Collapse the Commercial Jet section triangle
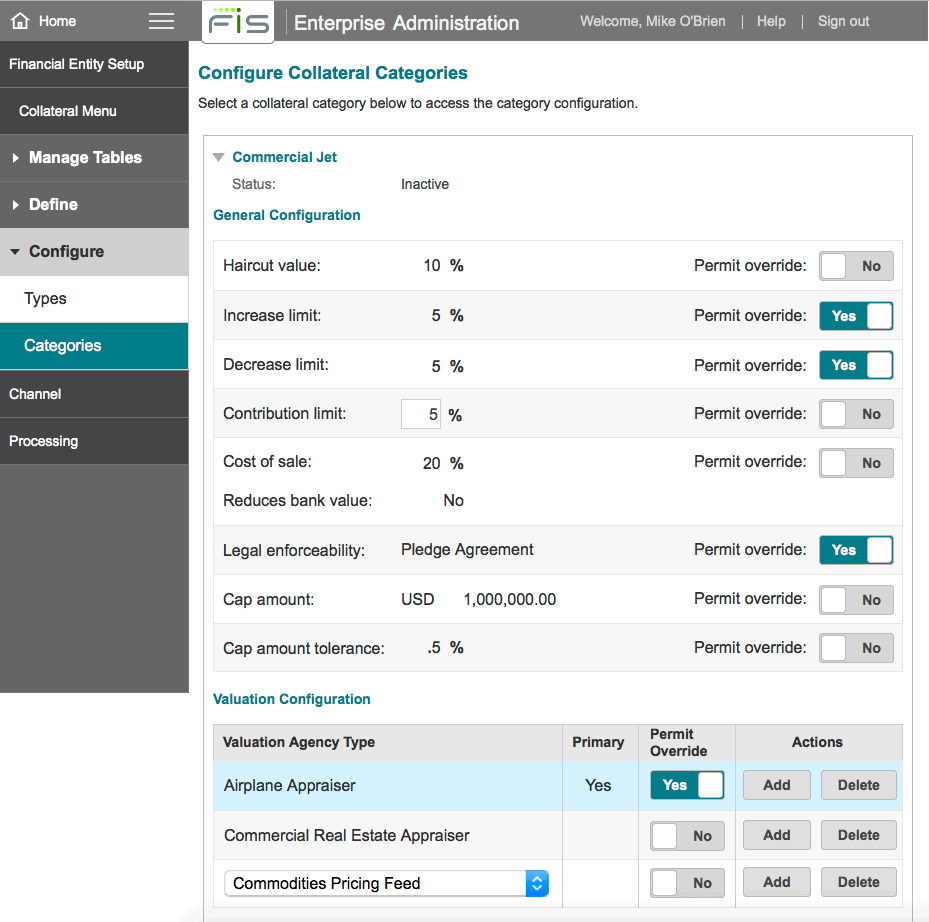The image size is (929, 922). click(x=219, y=157)
